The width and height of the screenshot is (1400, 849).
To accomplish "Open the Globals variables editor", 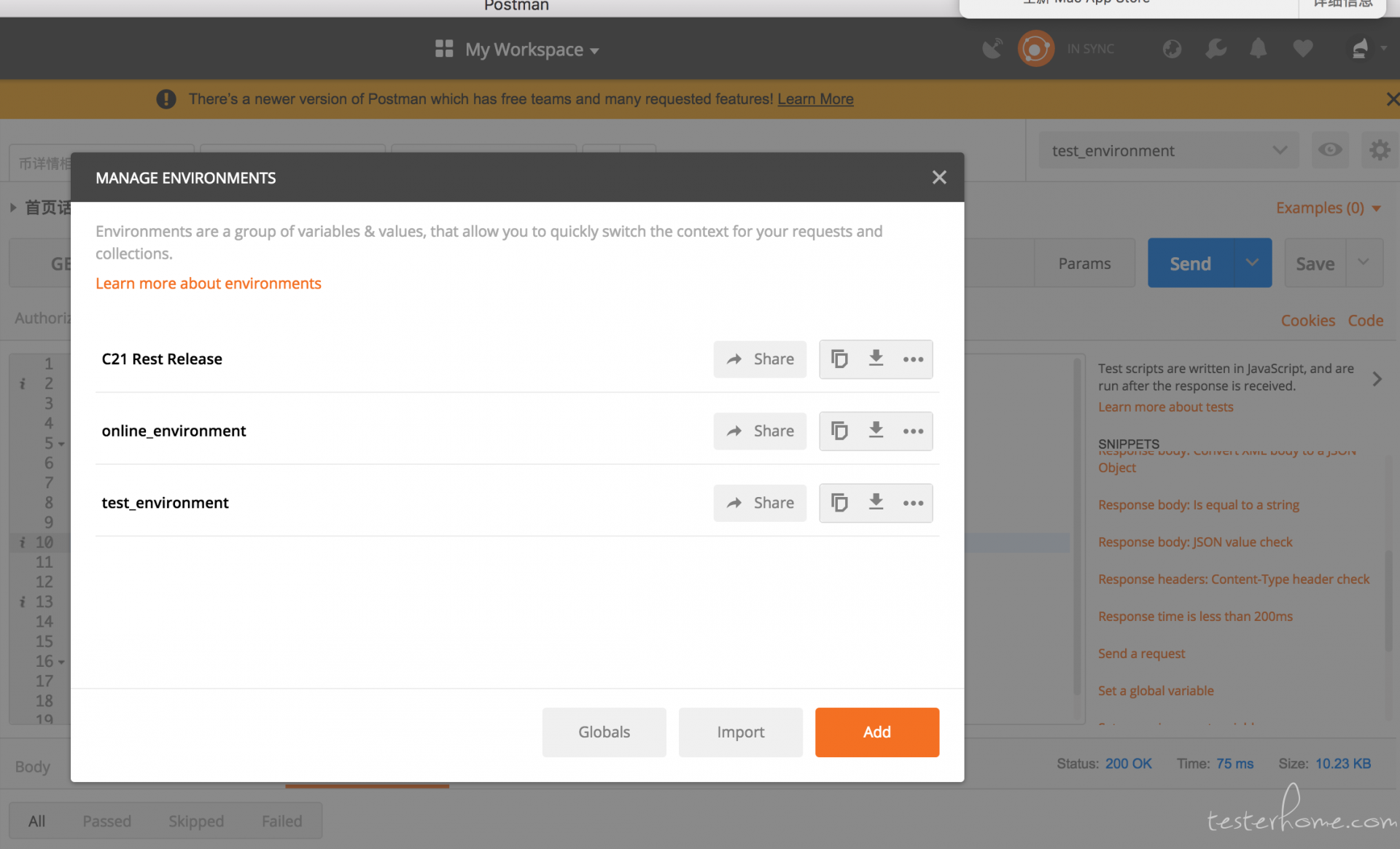I will 604,732.
